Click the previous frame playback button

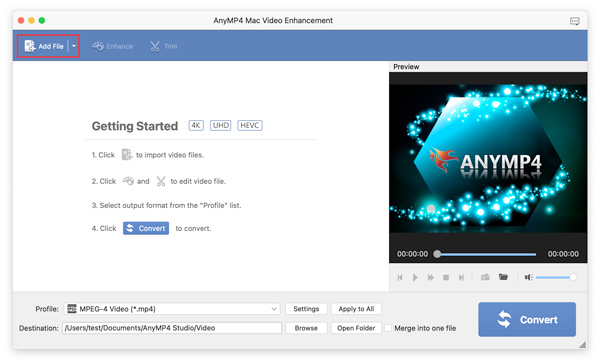pos(400,277)
